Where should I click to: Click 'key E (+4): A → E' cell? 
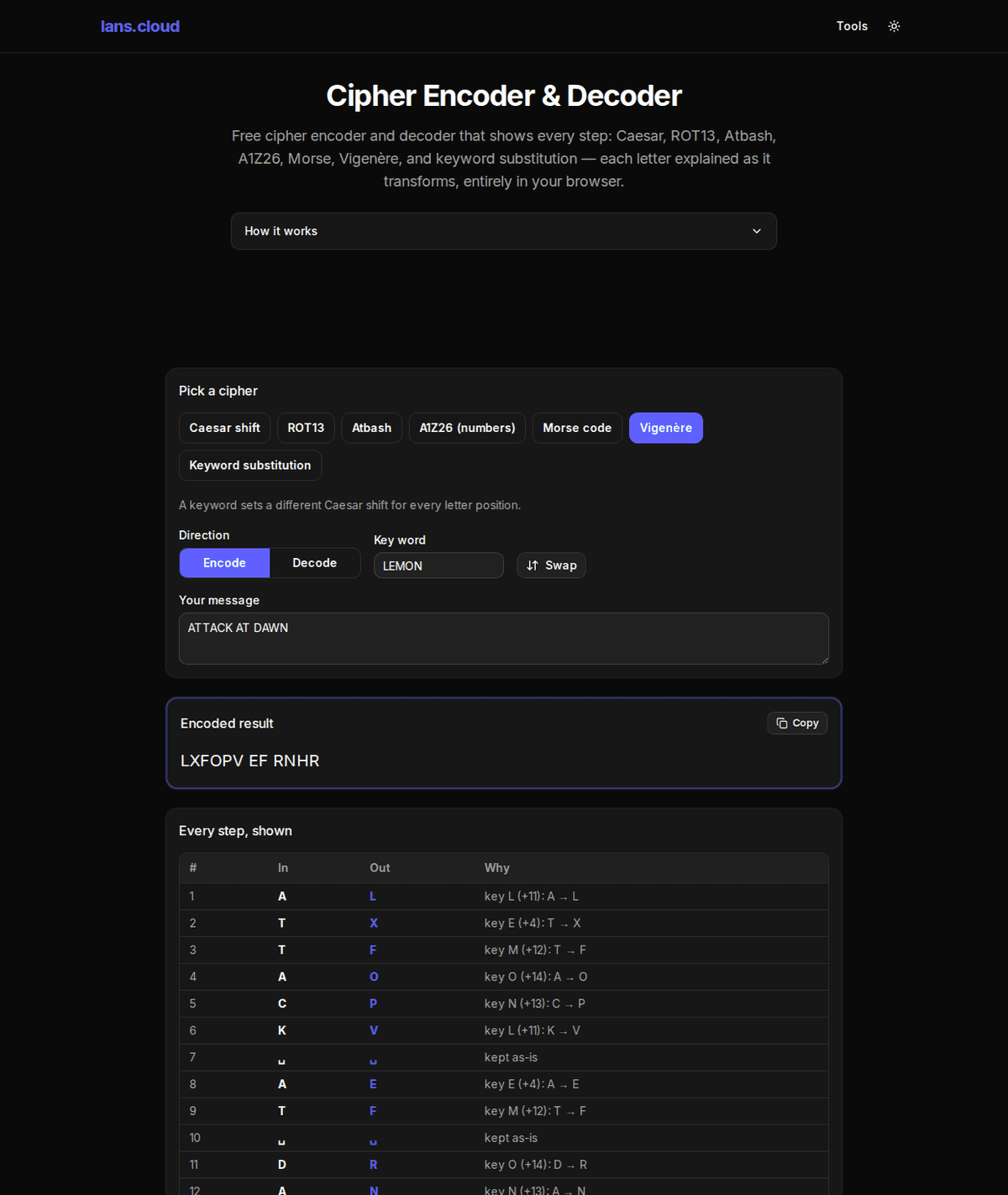(x=532, y=1085)
